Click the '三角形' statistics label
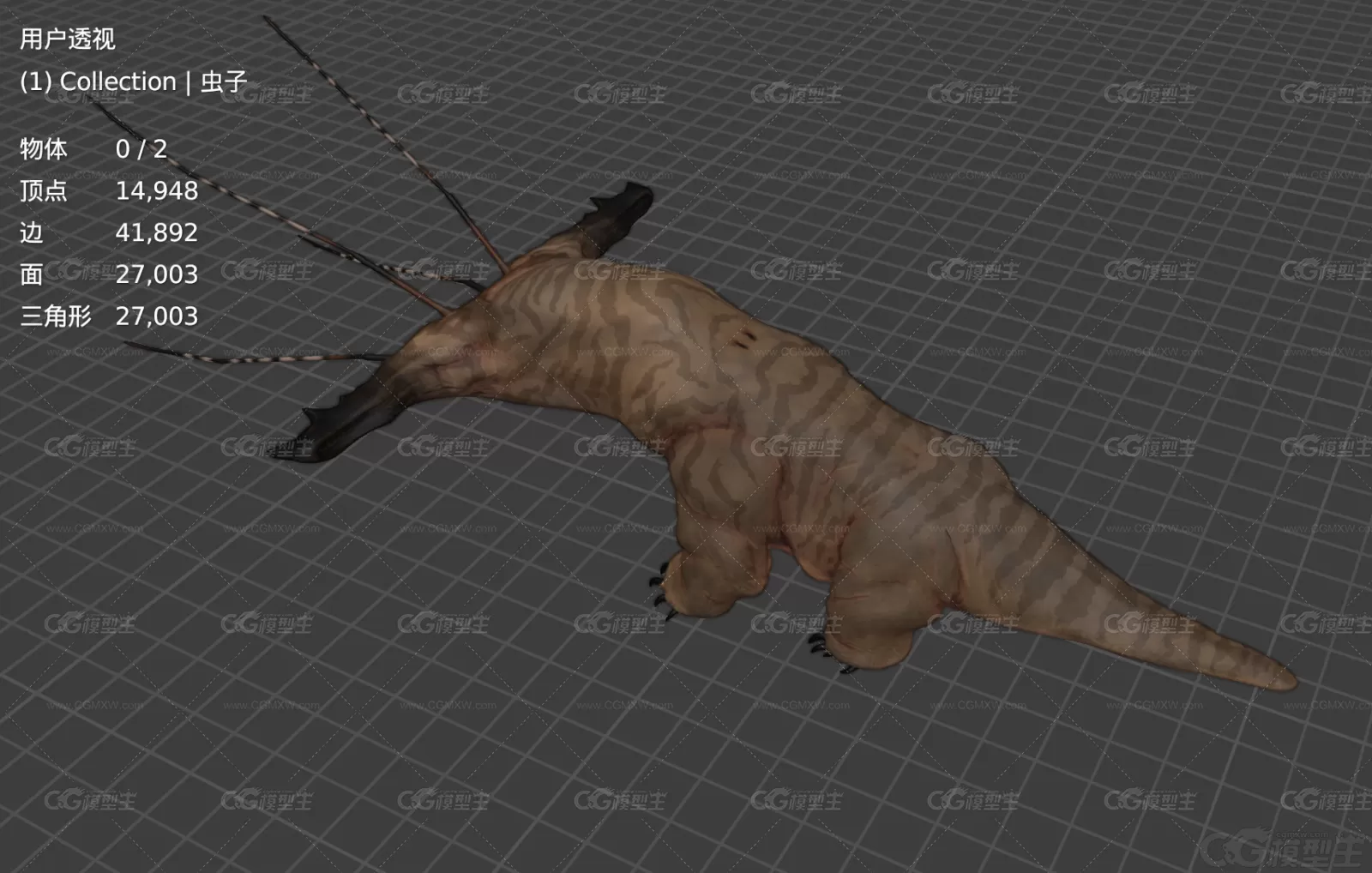The width and height of the screenshot is (1372, 873). [x=56, y=316]
